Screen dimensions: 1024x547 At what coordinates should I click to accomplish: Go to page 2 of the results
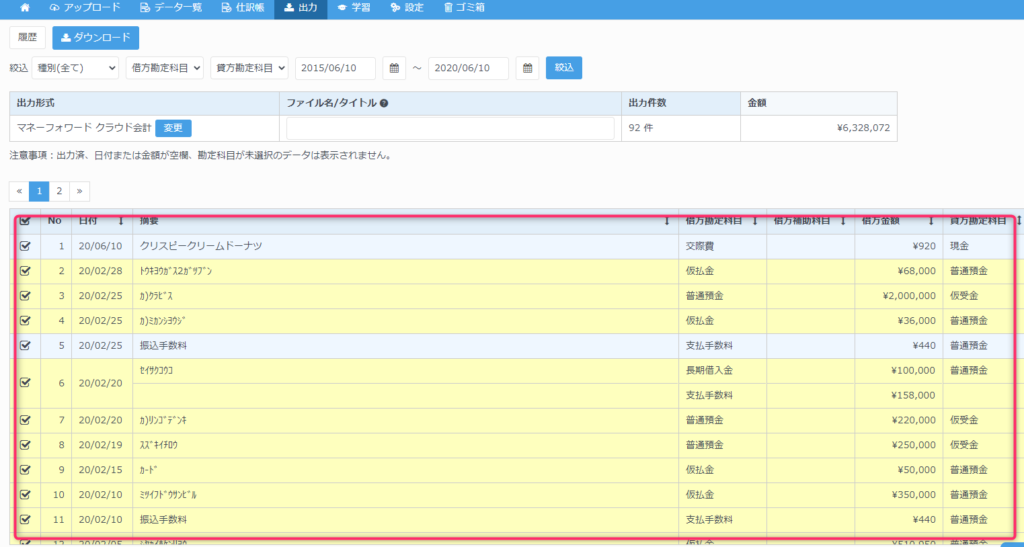(x=59, y=191)
